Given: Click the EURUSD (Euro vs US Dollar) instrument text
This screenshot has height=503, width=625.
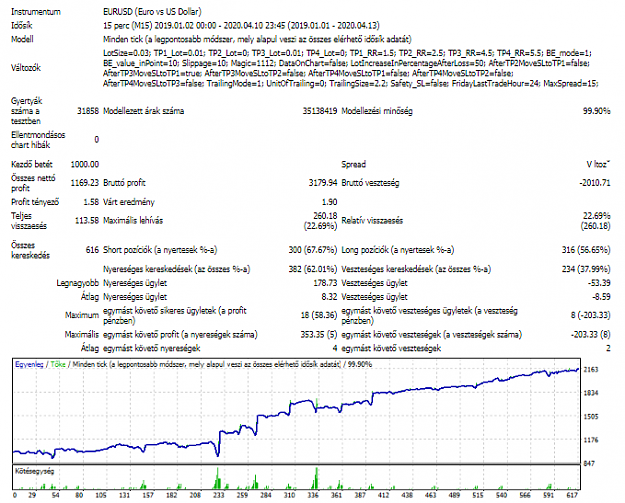Looking at the screenshot, I should pyautogui.click(x=152, y=12).
